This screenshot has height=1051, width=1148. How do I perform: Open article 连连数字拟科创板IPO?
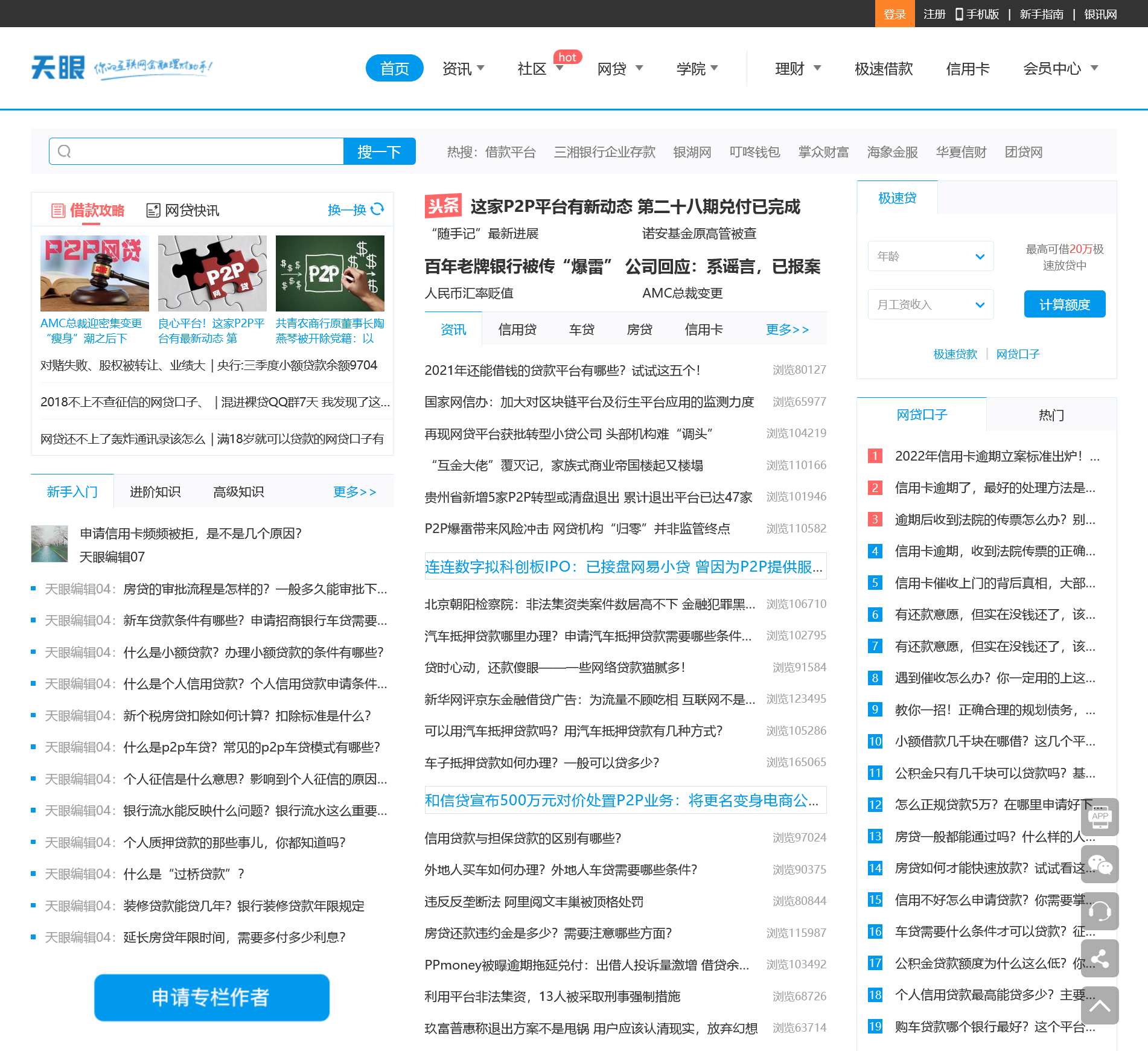click(625, 566)
